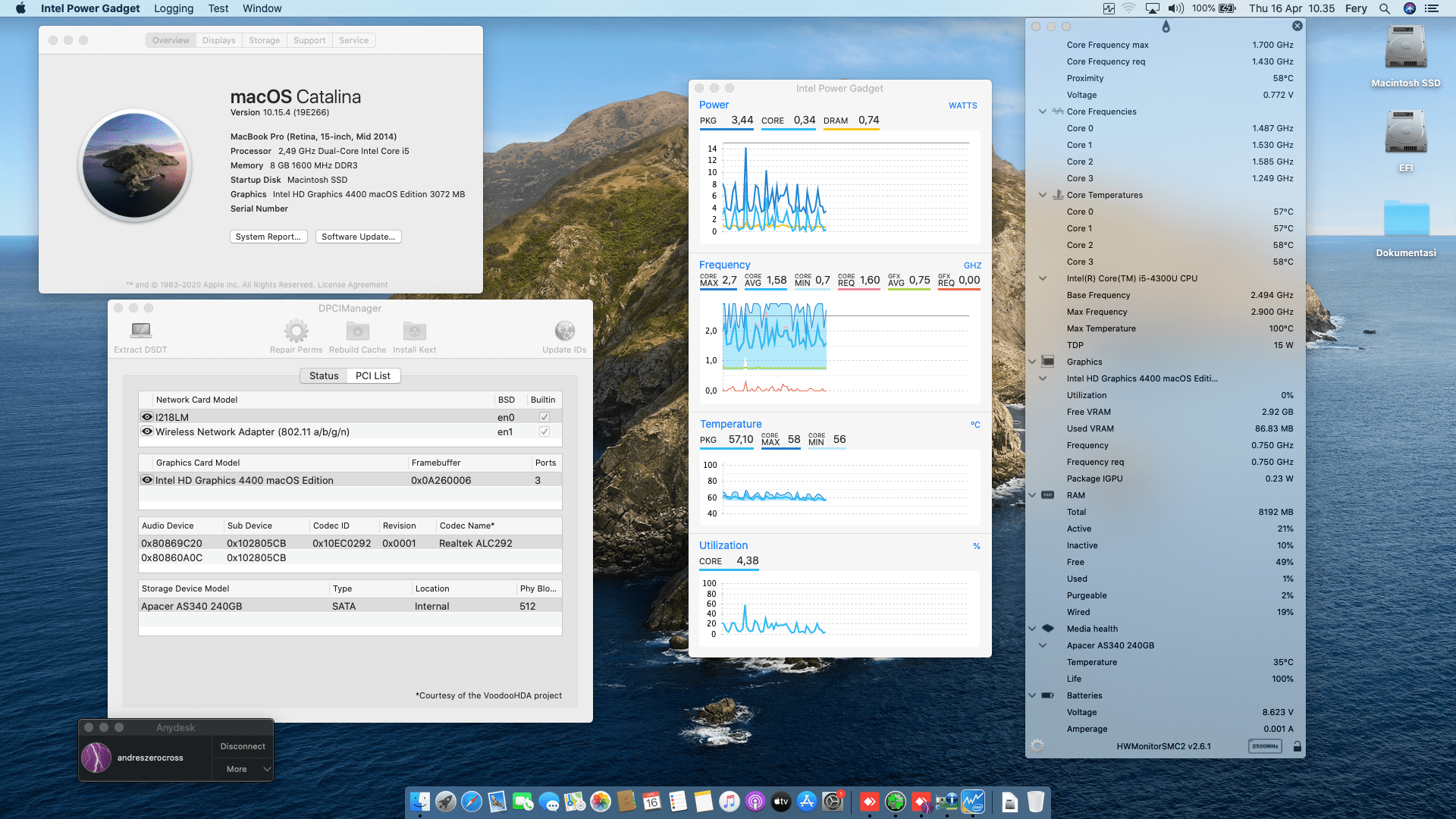Open HWMonitor settings gear icon

pos(1037,746)
